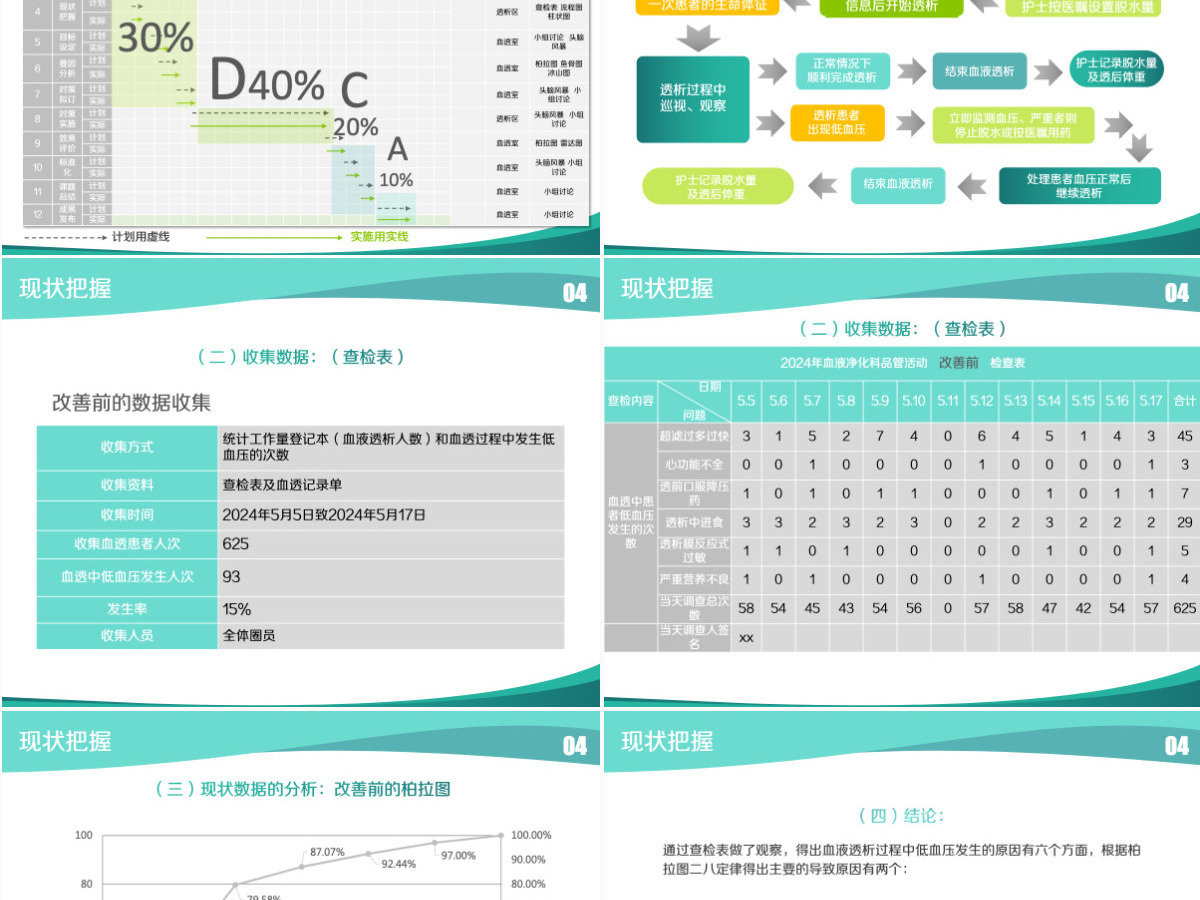Click the 15% value cell

390,609
